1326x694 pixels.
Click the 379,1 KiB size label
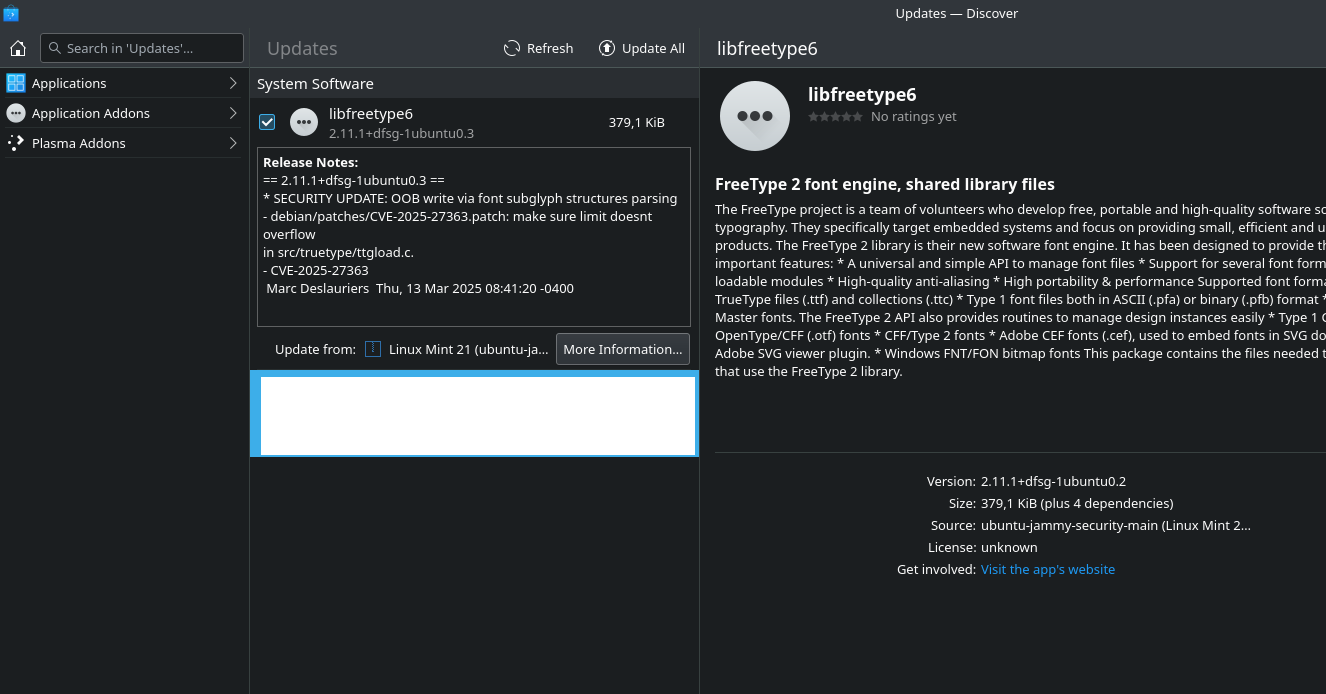pyautogui.click(x=637, y=122)
